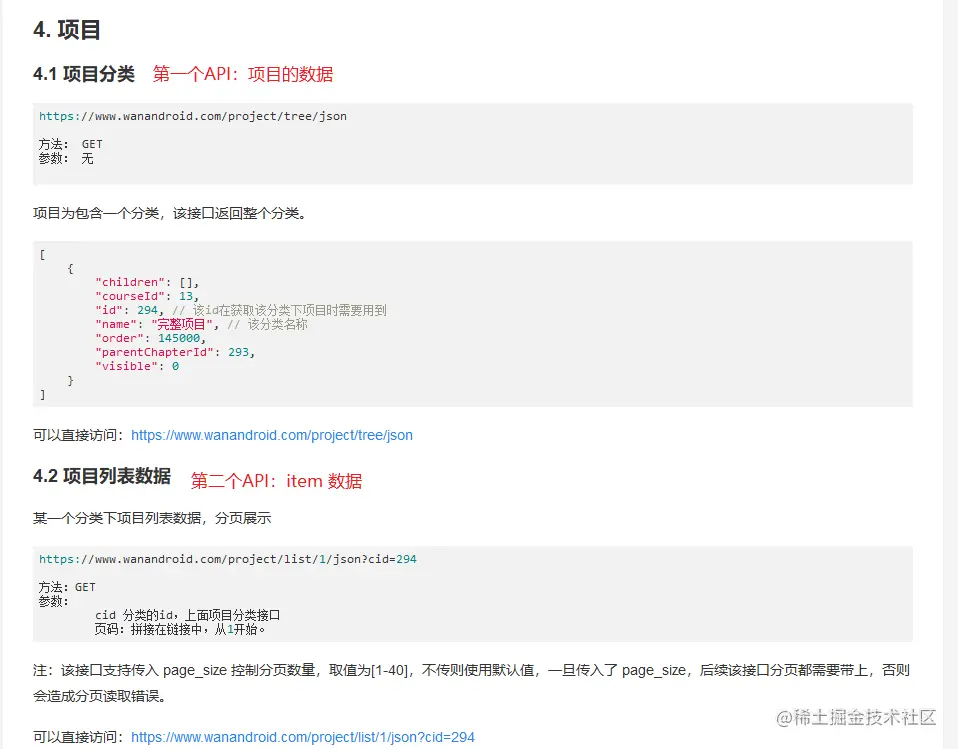
Task: Click the JSON field "courseId" value 13
Action: tap(186, 296)
